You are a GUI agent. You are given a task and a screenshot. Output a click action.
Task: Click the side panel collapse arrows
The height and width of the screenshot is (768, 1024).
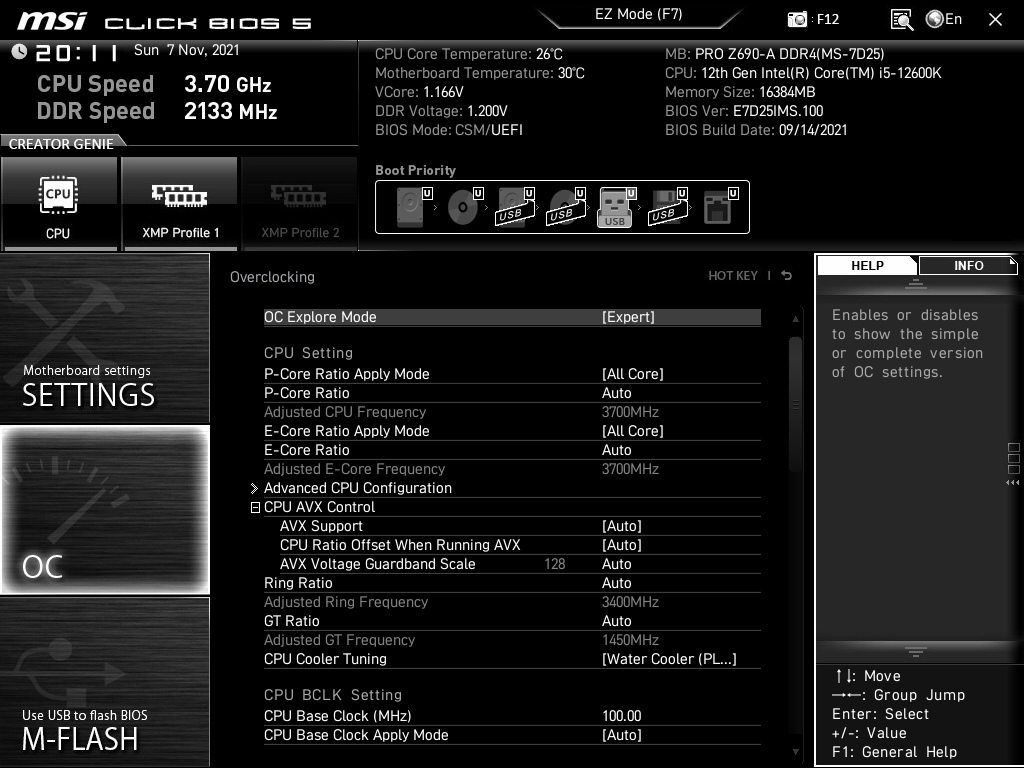pyautogui.click(x=1013, y=483)
